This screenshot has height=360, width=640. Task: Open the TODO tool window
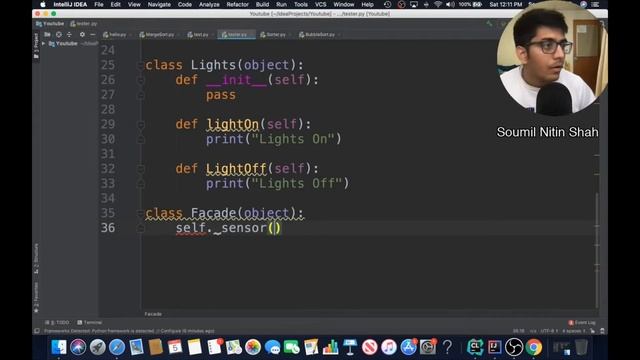[x=57, y=322]
